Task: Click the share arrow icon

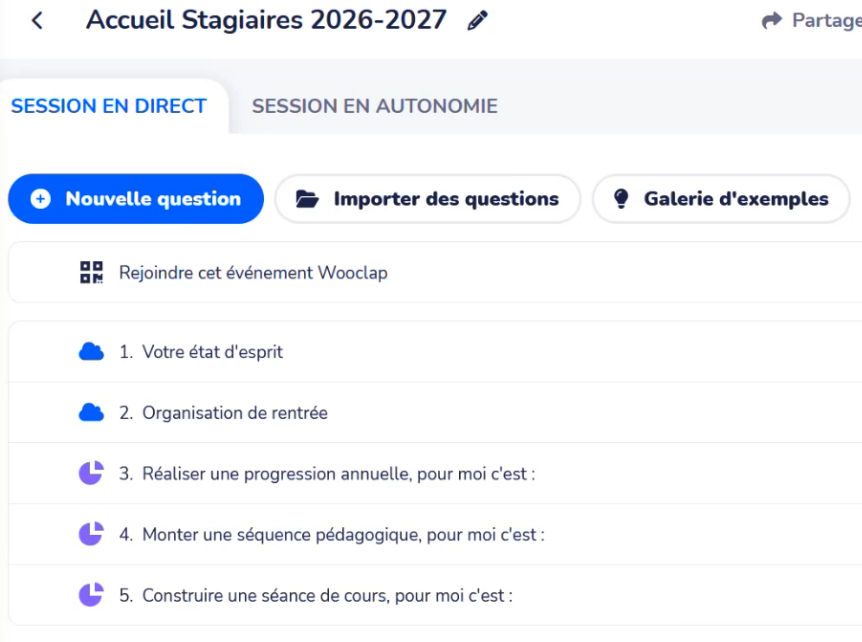Action: click(x=772, y=20)
